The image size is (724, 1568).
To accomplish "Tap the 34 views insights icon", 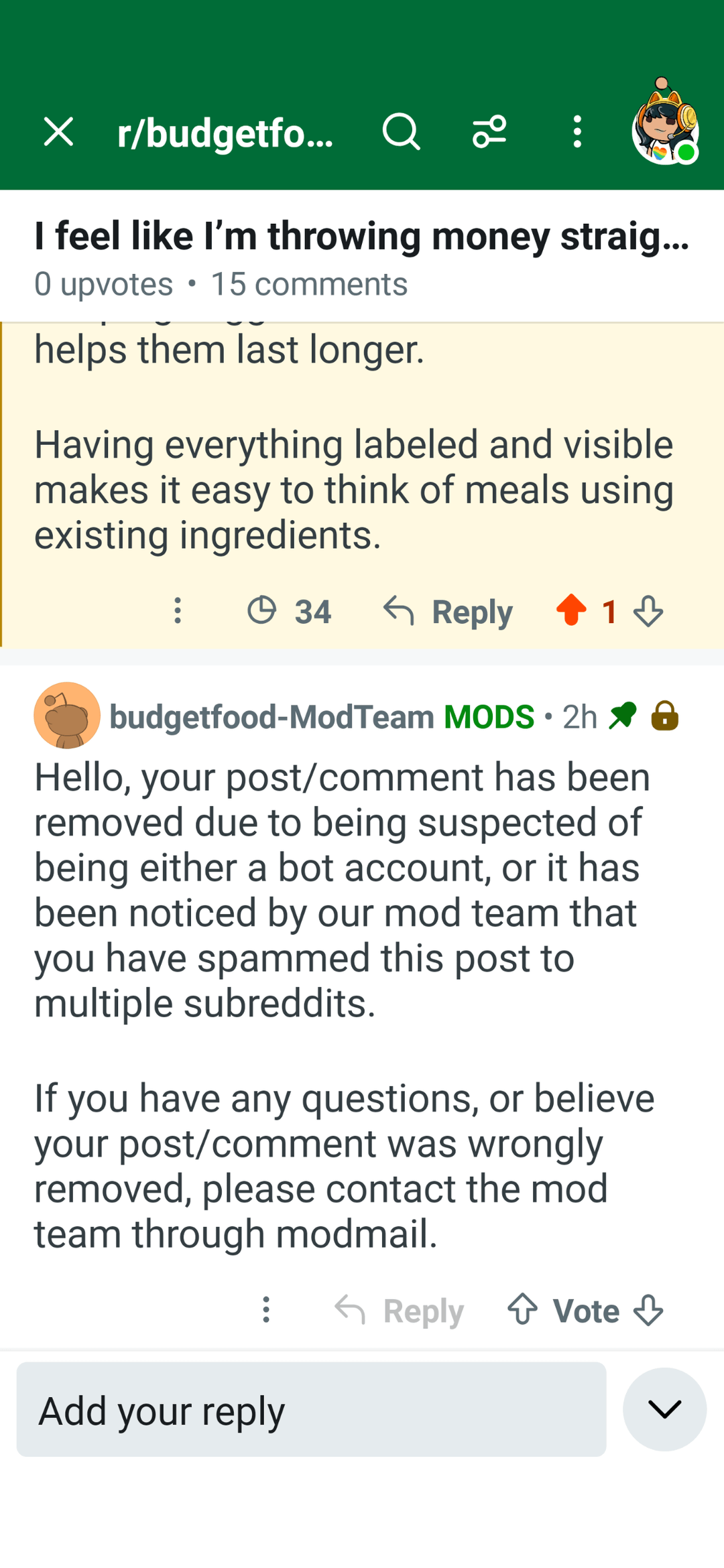I will tap(262, 610).
